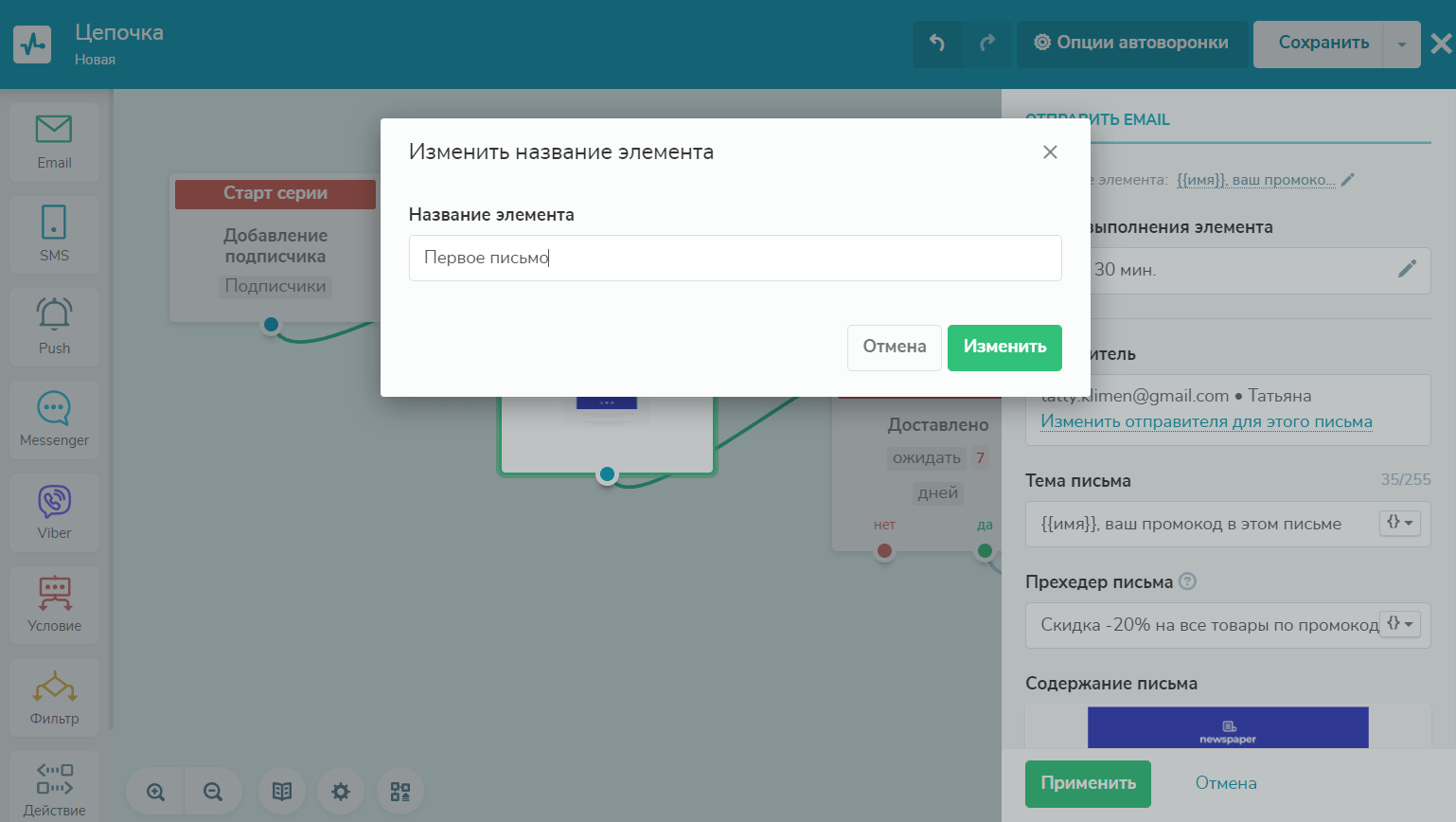Open variables dropdown in Тема письма

coord(1399,523)
